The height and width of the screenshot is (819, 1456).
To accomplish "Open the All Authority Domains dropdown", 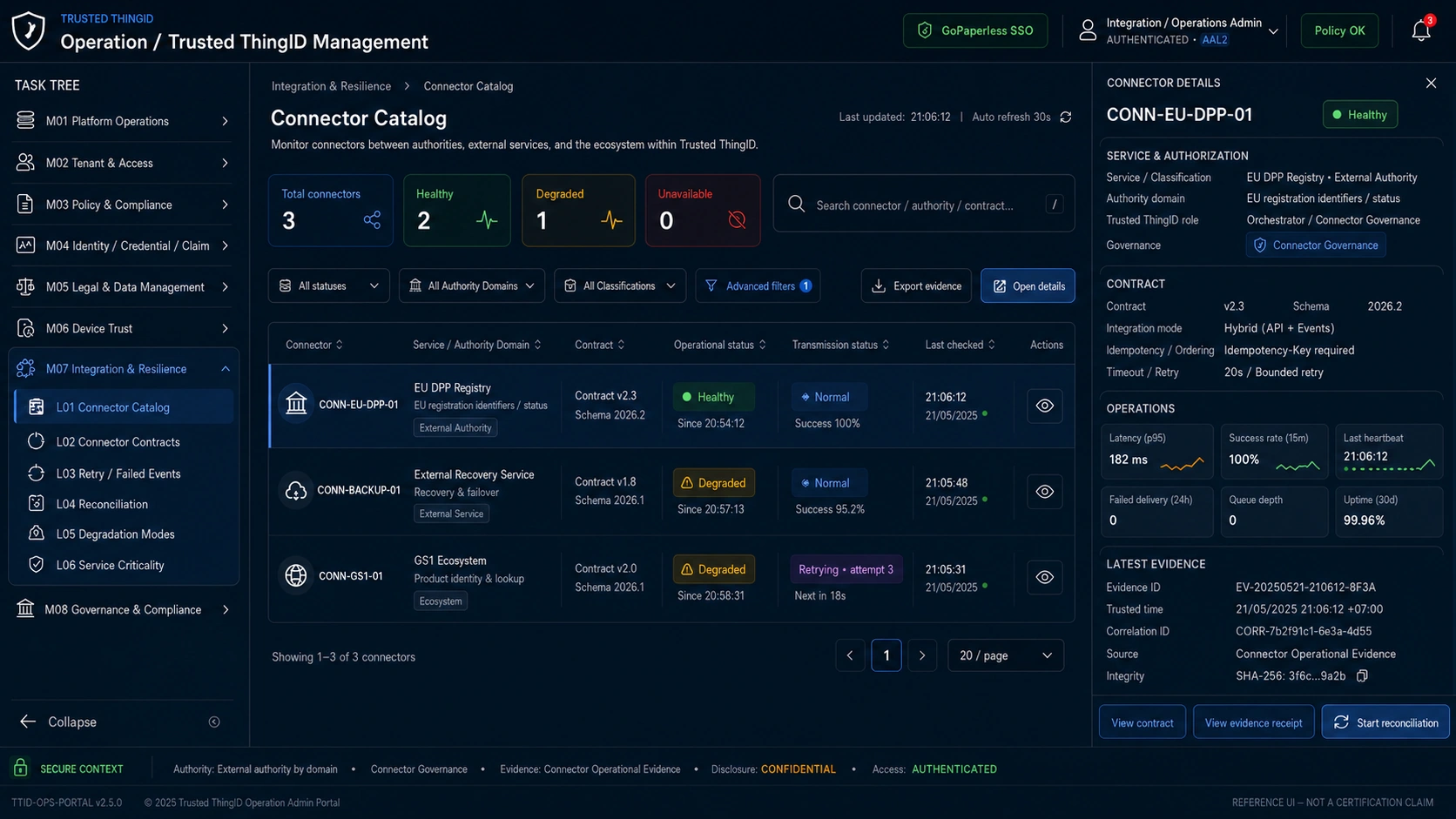I will pyautogui.click(x=472, y=285).
